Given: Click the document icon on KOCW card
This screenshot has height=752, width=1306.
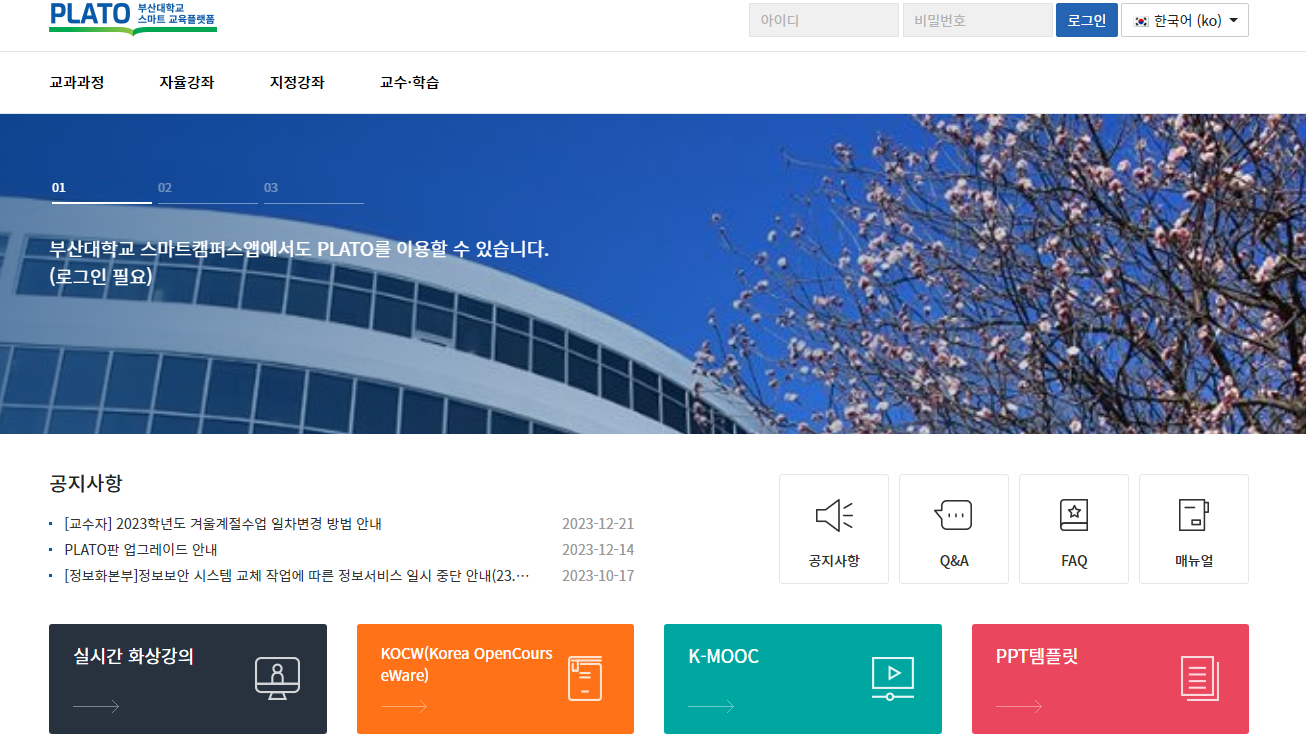Looking at the screenshot, I should (x=585, y=676).
